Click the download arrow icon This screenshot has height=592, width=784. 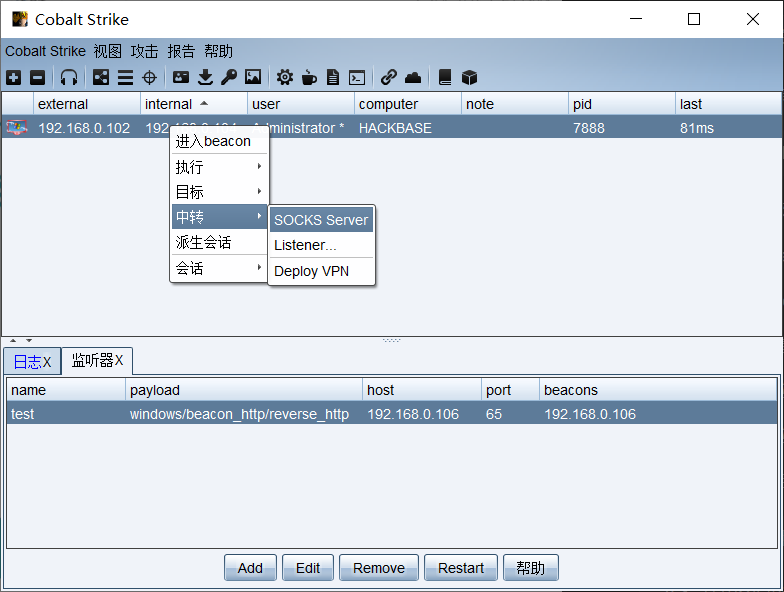(205, 77)
